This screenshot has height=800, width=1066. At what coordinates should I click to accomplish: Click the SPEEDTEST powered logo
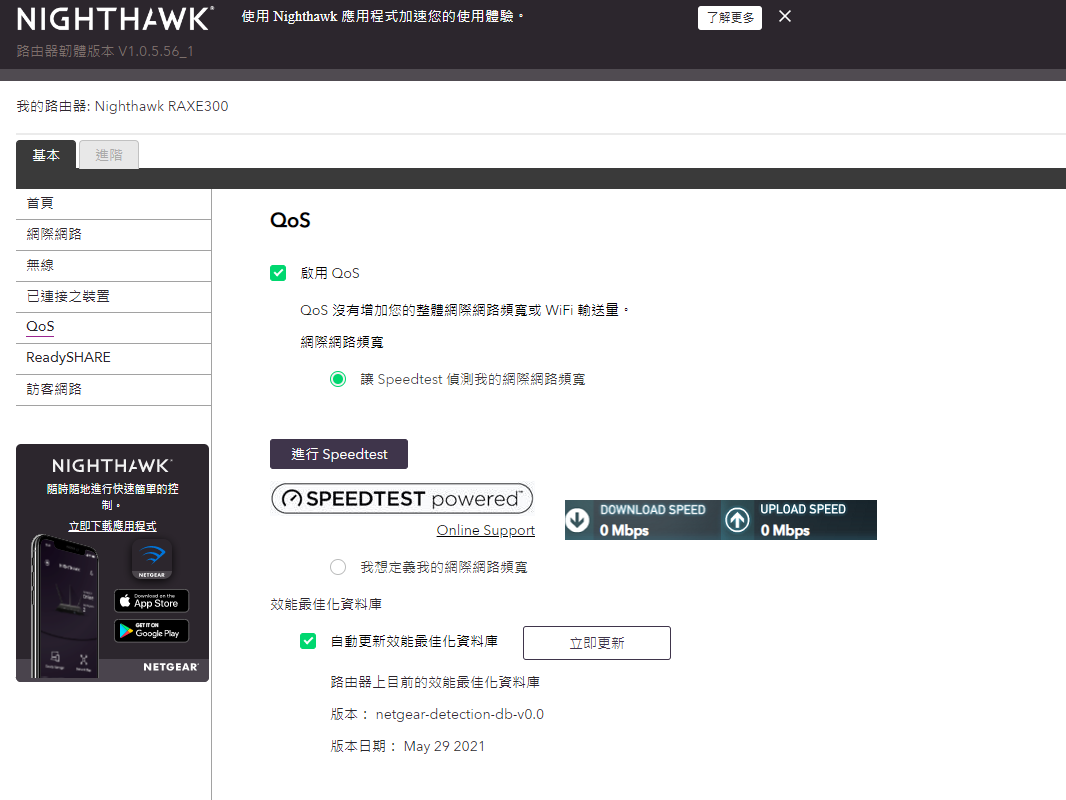(402, 498)
